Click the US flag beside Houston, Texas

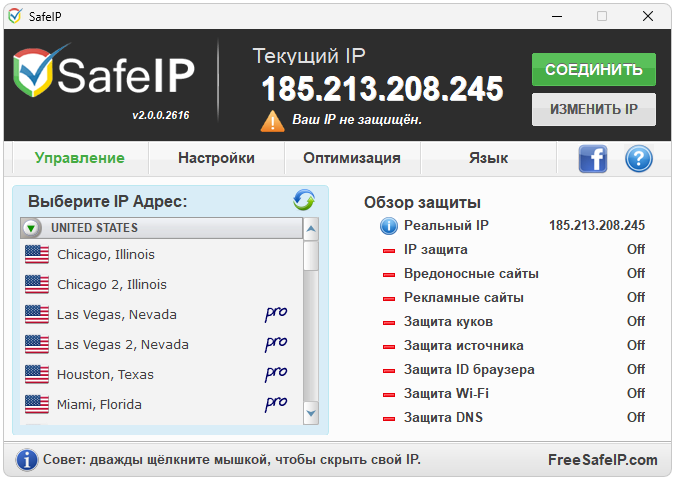tap(37, 374)
